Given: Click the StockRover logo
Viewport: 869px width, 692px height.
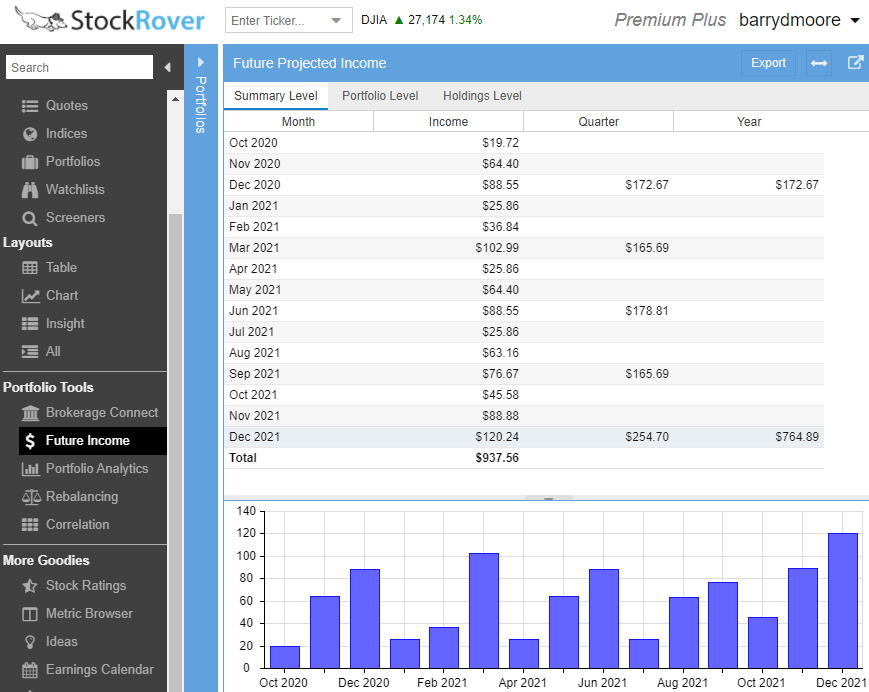Looking at the screenshot, I should click(x=95, y=19).
